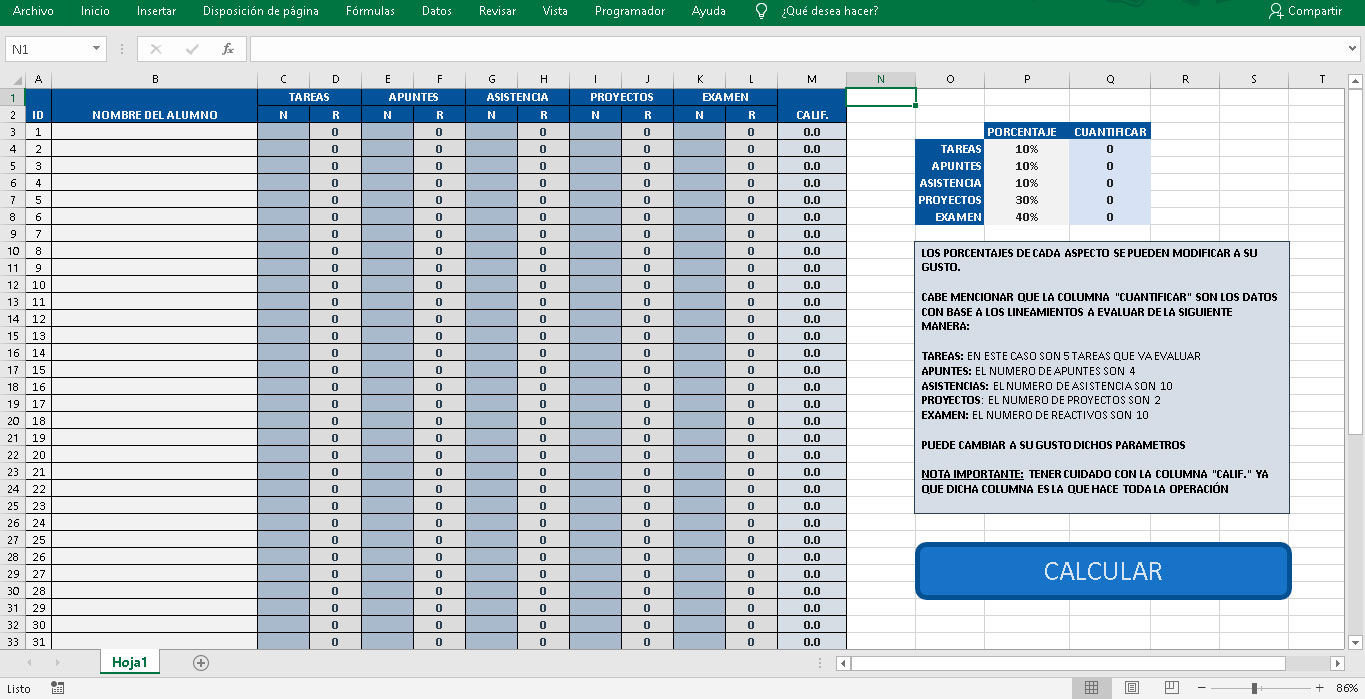Click the horizontal scrollbar left arrow

[844, 663]
